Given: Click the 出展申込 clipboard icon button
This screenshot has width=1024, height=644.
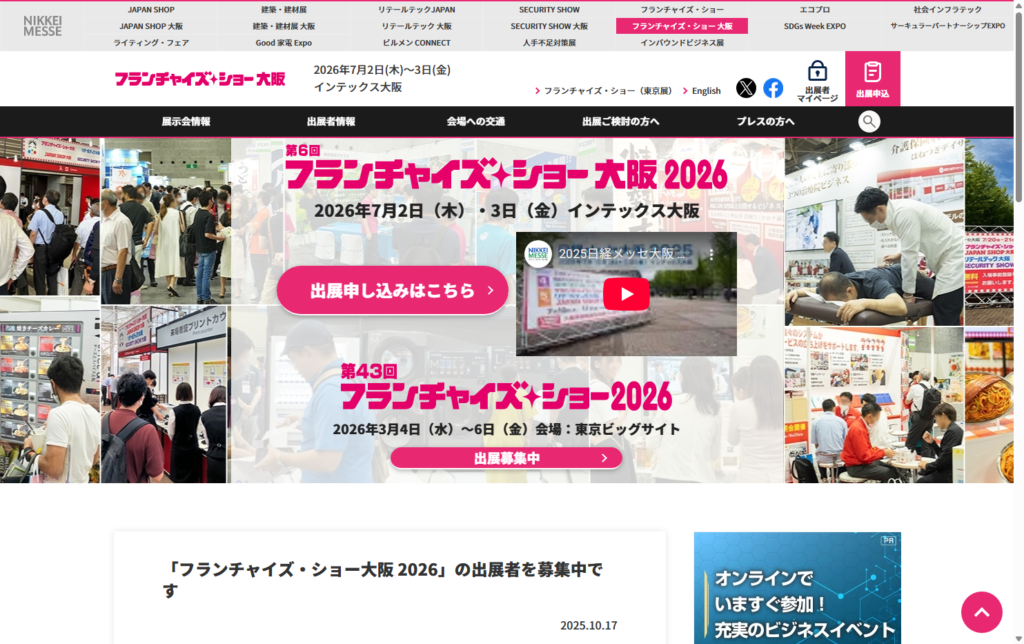Looking at the screenshot, I should (x=872, y=79).
